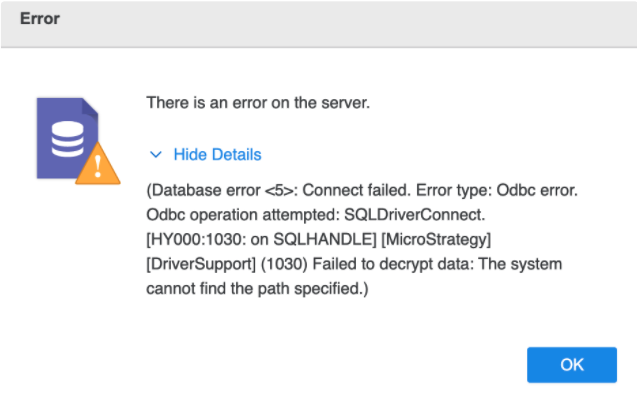
Task: Click 'cannot find the path specified.' line
Action: pos(257,289)
